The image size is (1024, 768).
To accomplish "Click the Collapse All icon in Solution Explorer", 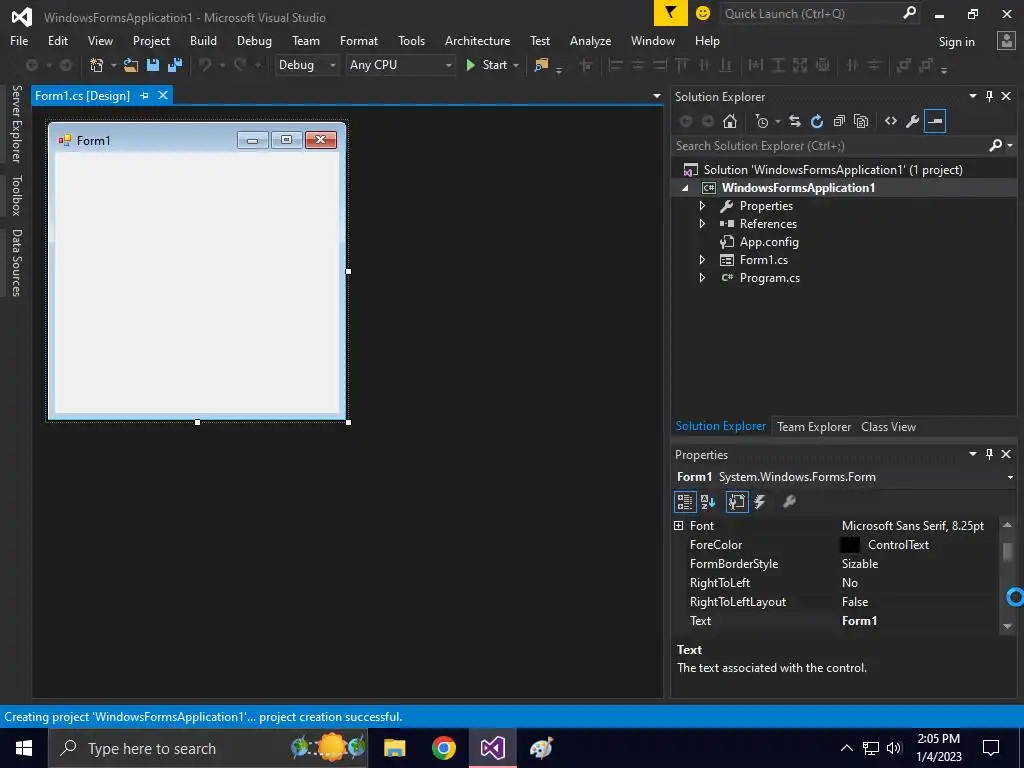I will (839, 121).
